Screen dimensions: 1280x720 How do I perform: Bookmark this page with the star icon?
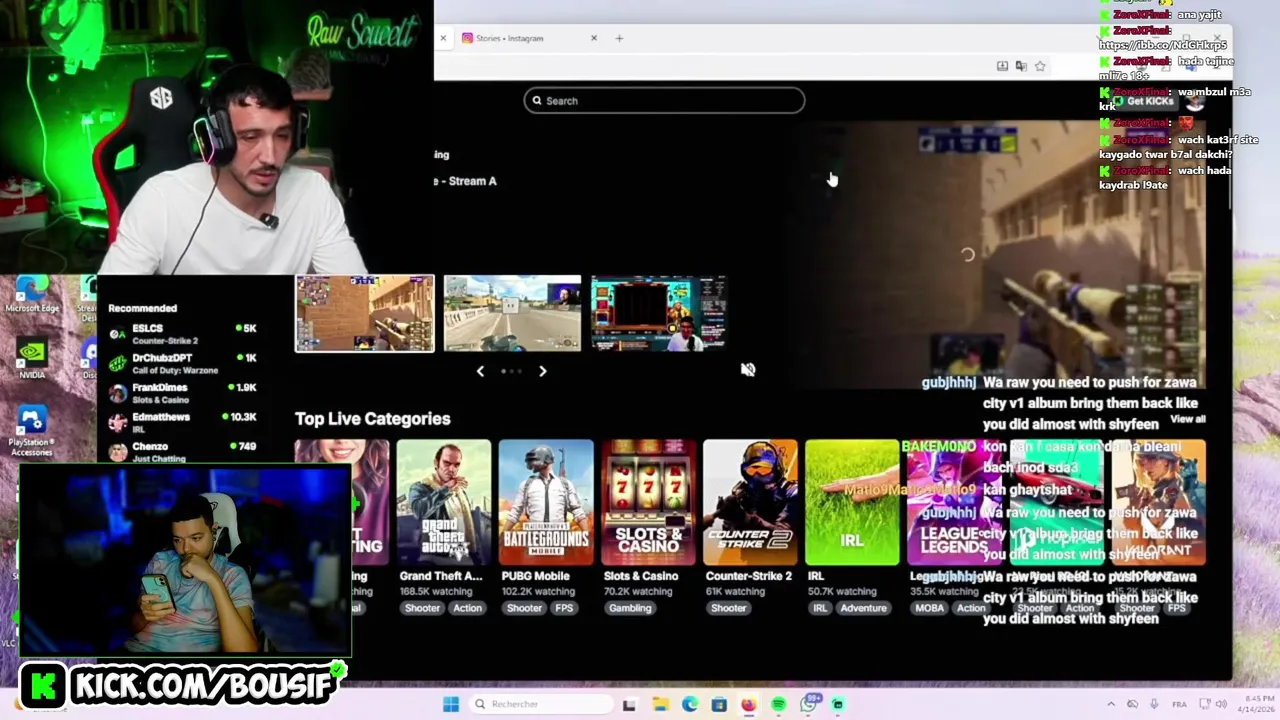(x=1040, y=66)
